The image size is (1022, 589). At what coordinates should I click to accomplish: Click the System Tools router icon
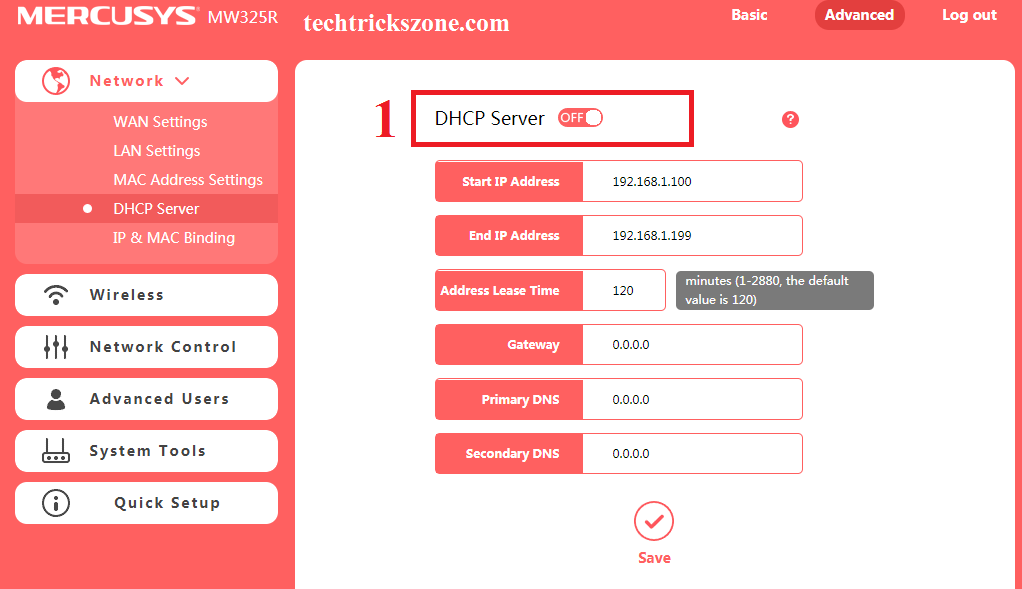click(56, 451)
